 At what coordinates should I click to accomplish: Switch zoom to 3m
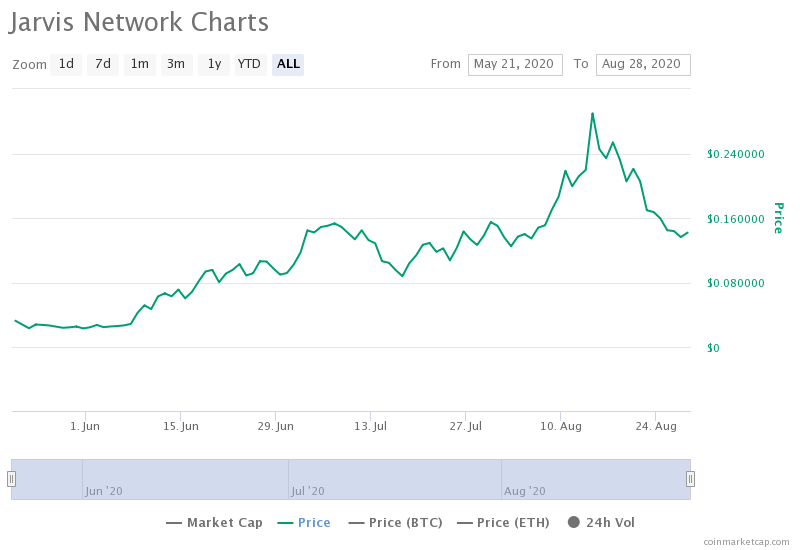pos(177,64)
